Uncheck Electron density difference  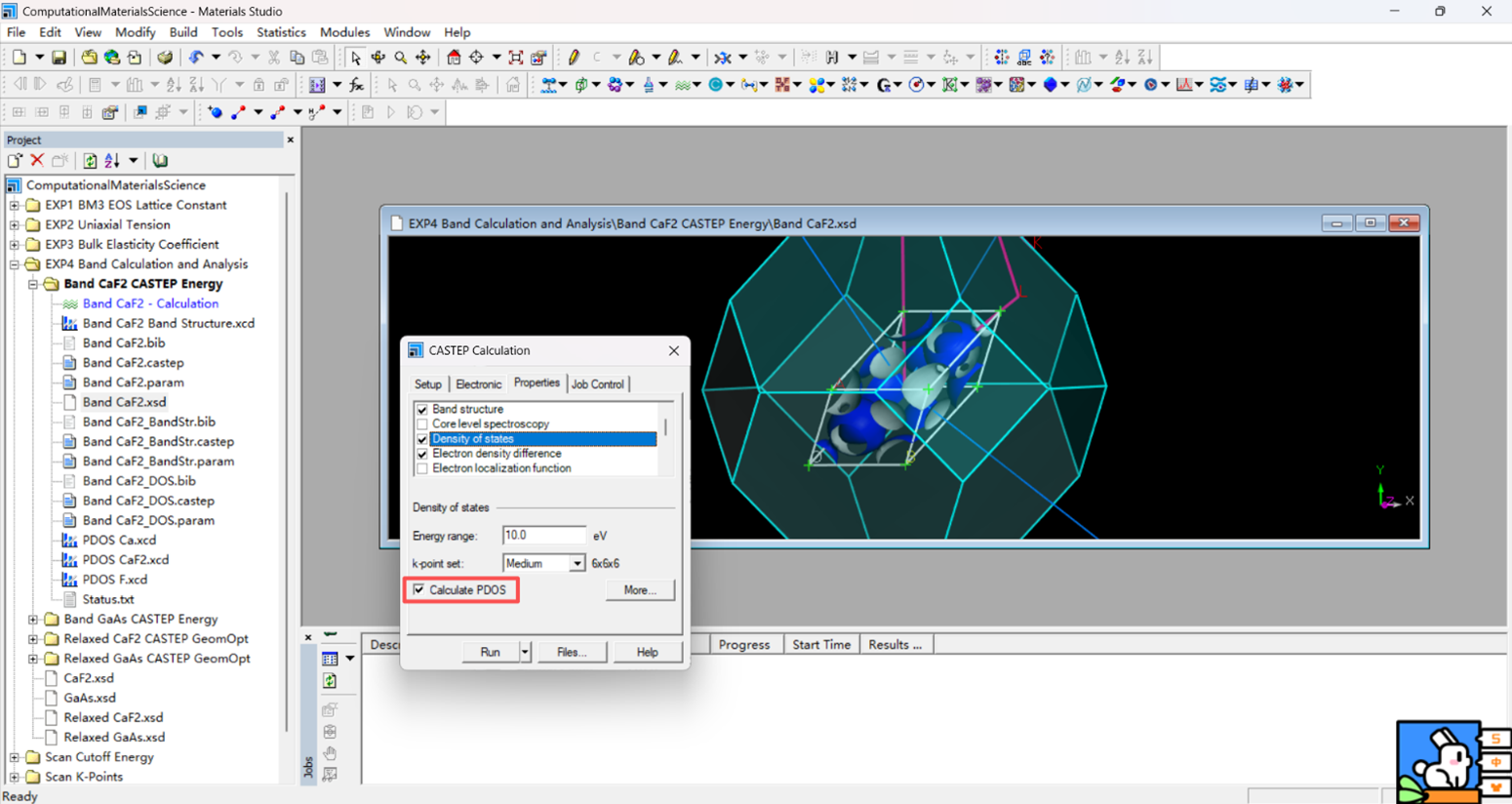[x=422, y=454]
